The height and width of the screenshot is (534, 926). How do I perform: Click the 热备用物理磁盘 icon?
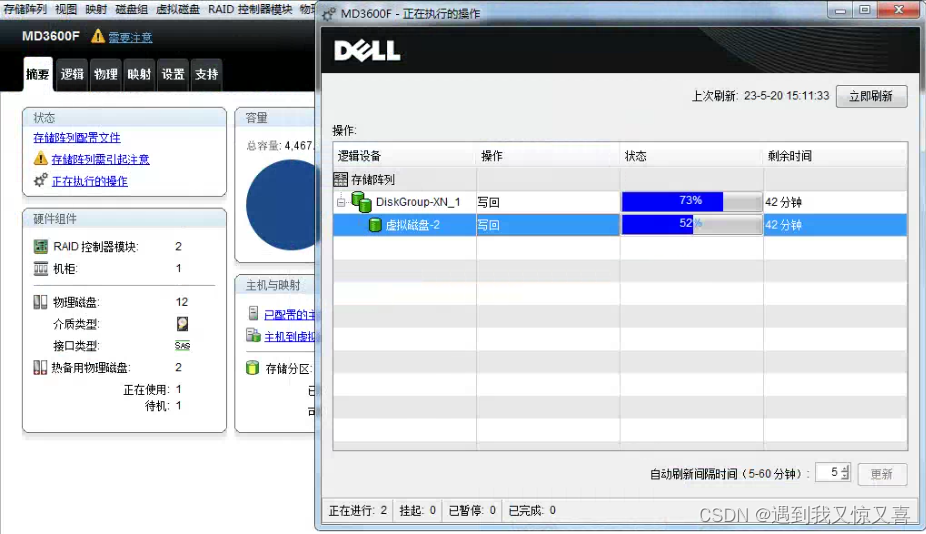point(40,367)
